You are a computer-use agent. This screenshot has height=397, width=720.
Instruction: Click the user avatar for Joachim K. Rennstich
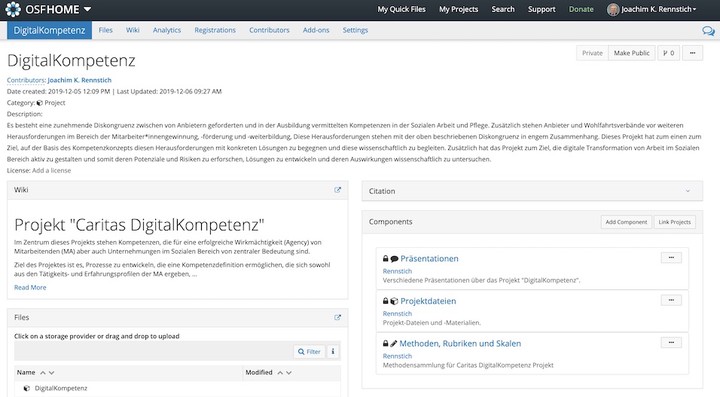tap(613, 9)
